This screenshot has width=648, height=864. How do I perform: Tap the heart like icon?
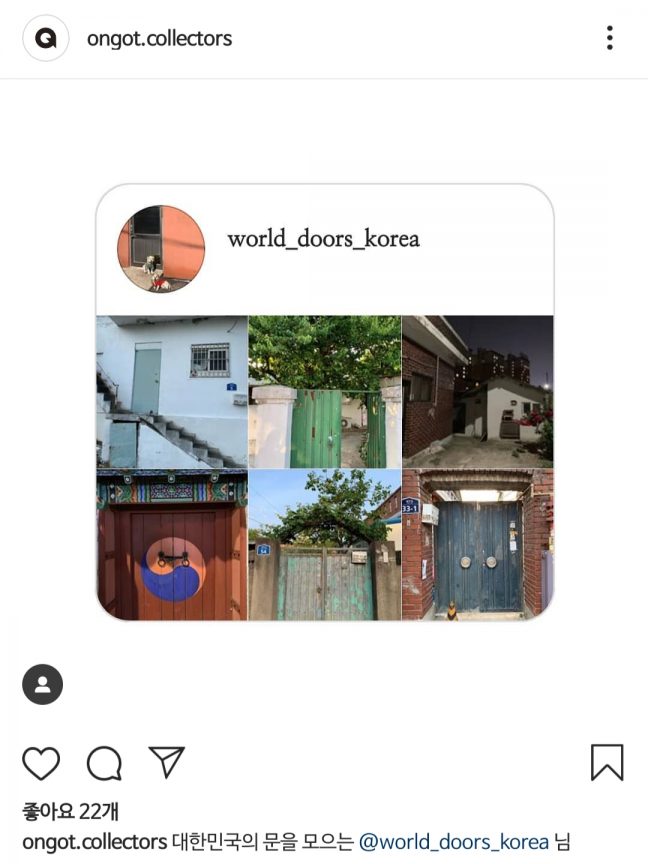pyautogui.click(x=41, y=763)
